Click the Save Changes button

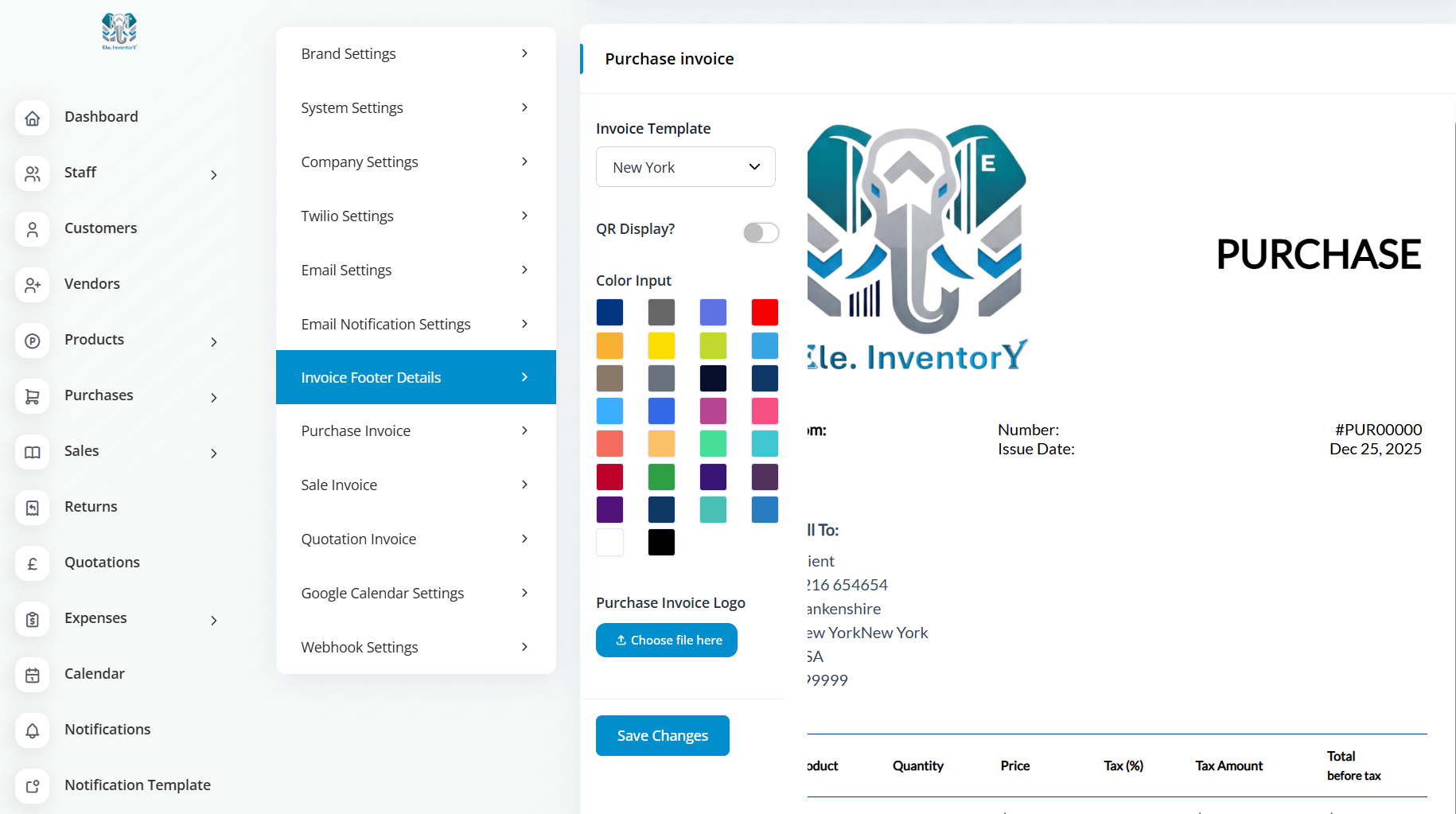click(662, 736)
